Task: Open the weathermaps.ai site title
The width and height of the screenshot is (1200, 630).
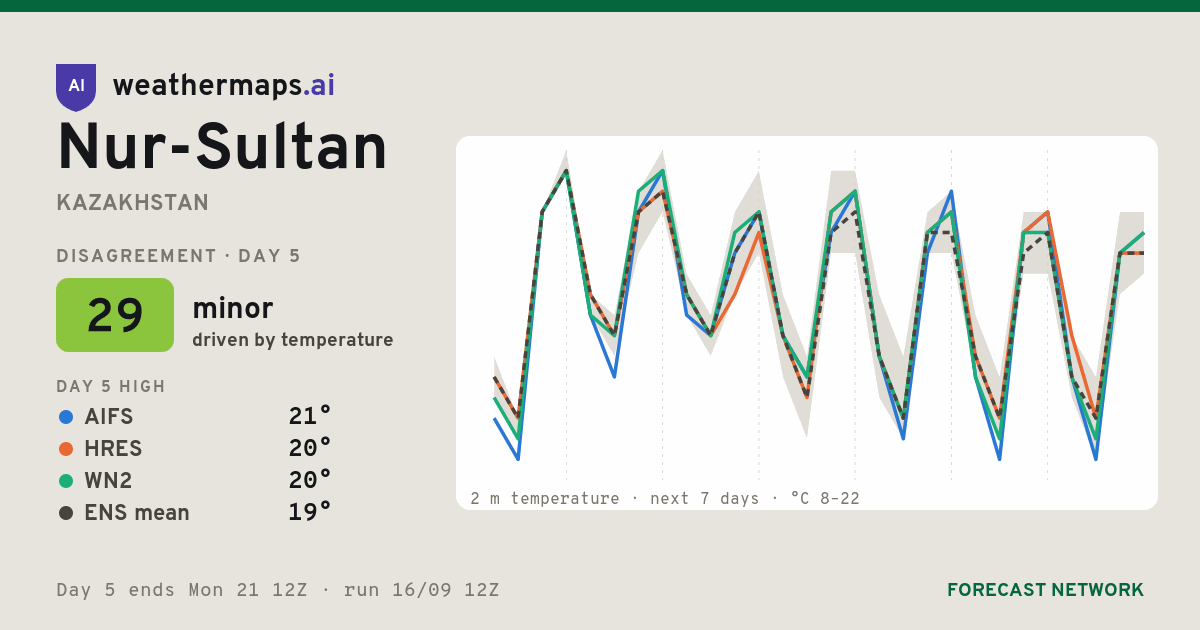Action: [224, 86]
